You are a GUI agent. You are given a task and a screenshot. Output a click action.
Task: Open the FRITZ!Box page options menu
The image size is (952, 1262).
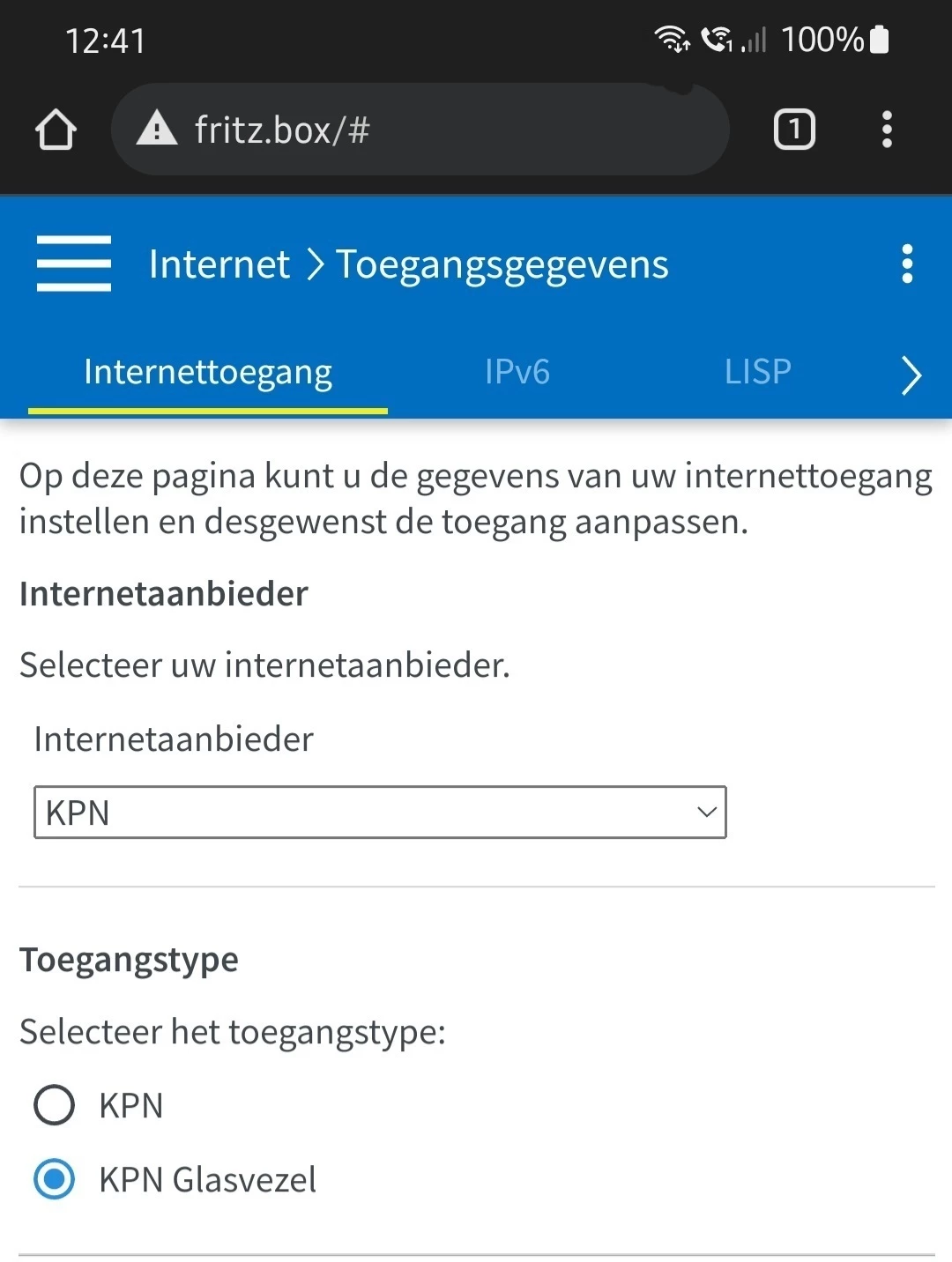click(907, 264)
